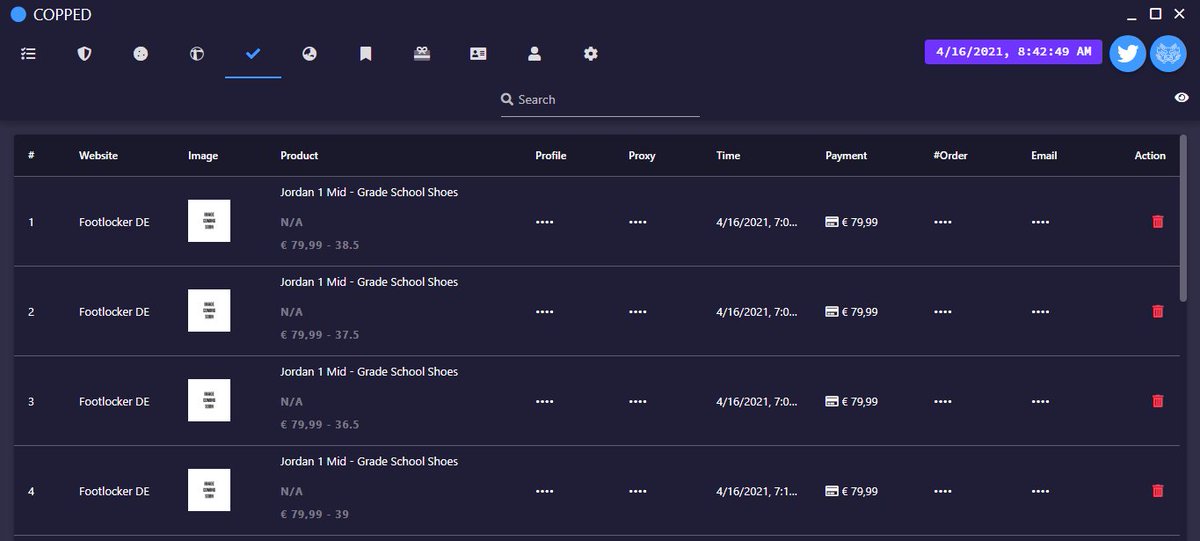Click the Action column header
Screen dimensions: 1200x541
click(x=1150, y=156)
